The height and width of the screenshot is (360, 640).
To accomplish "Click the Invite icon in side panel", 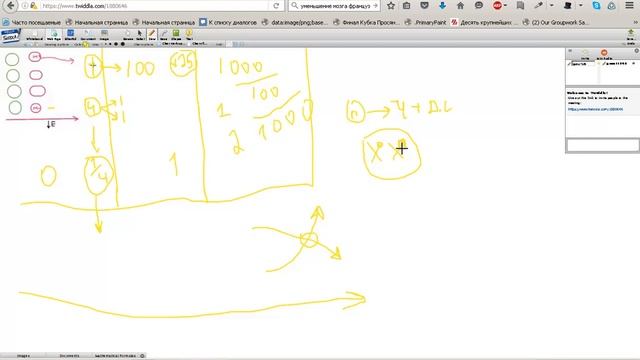I will tap(585, 54).
